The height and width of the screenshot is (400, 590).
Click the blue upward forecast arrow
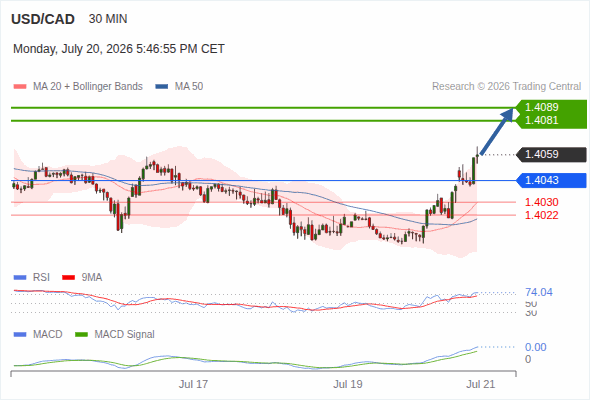(497, 131)
